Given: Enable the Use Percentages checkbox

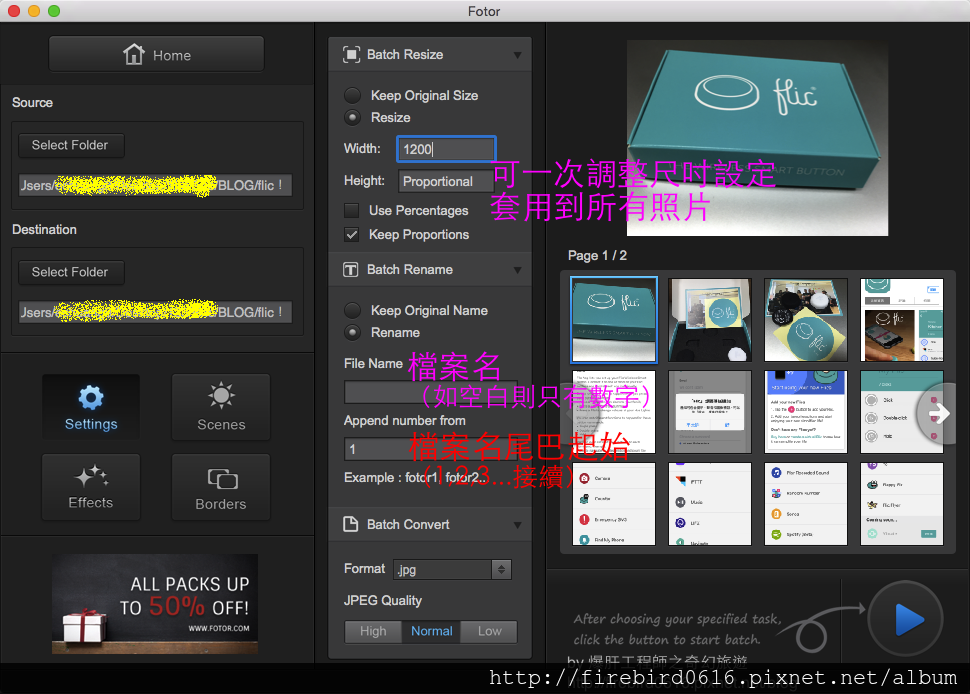Looking at the screenshot, I should 351,210.
